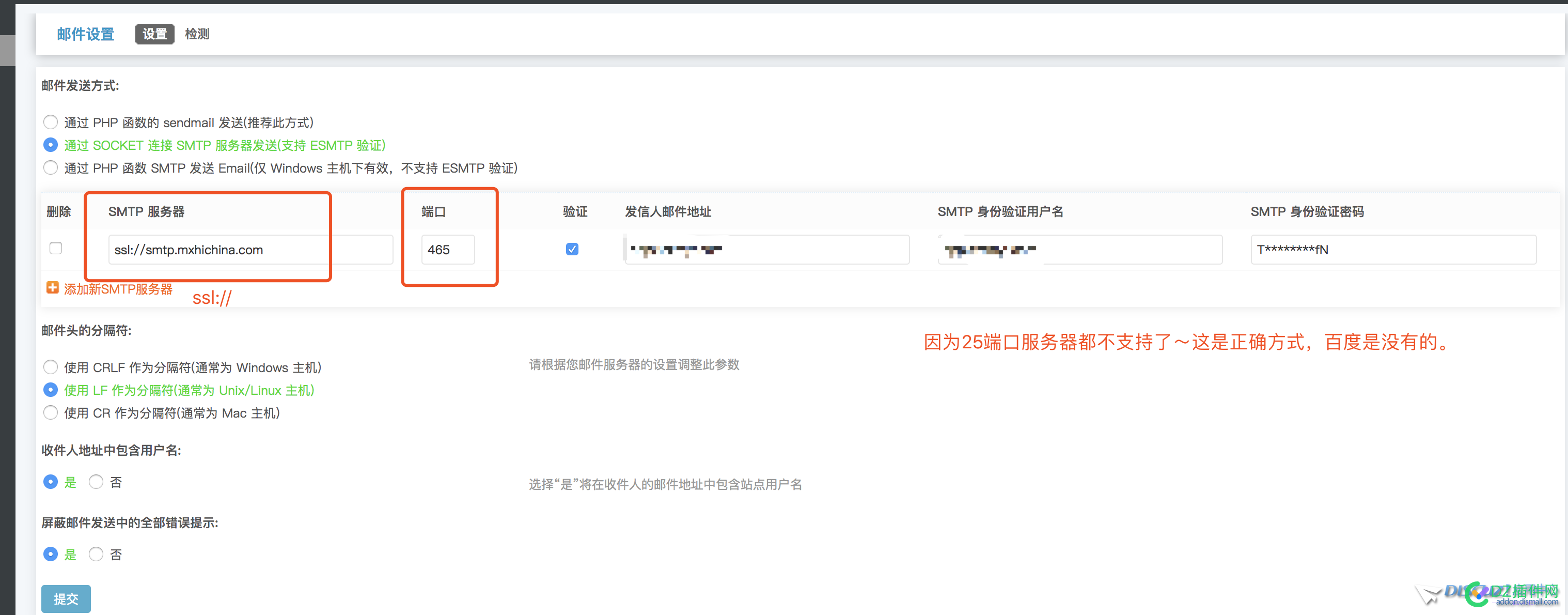Click the 邮件头的分隔符 section label
This screenshot has height=615, width=1568.
[86, 331]
